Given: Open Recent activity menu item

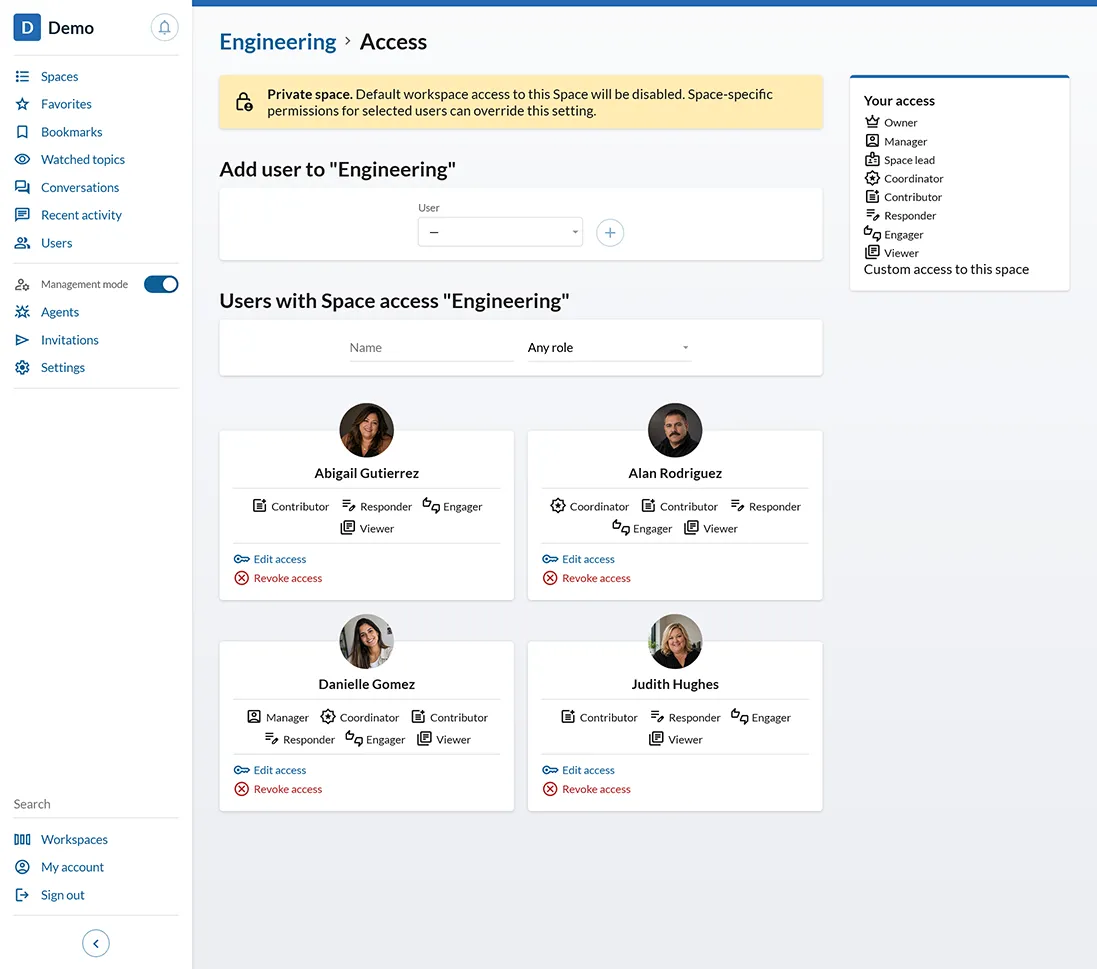Looking at the screenshot, I should point(81,215).
